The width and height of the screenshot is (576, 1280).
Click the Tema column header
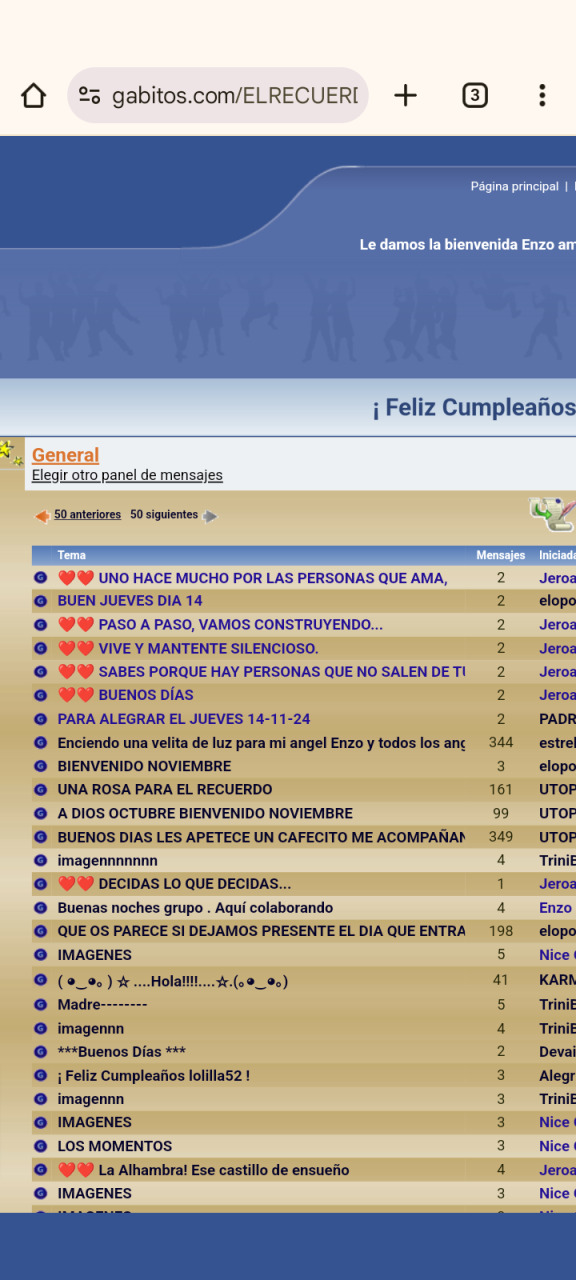click(x=71, y=555)
